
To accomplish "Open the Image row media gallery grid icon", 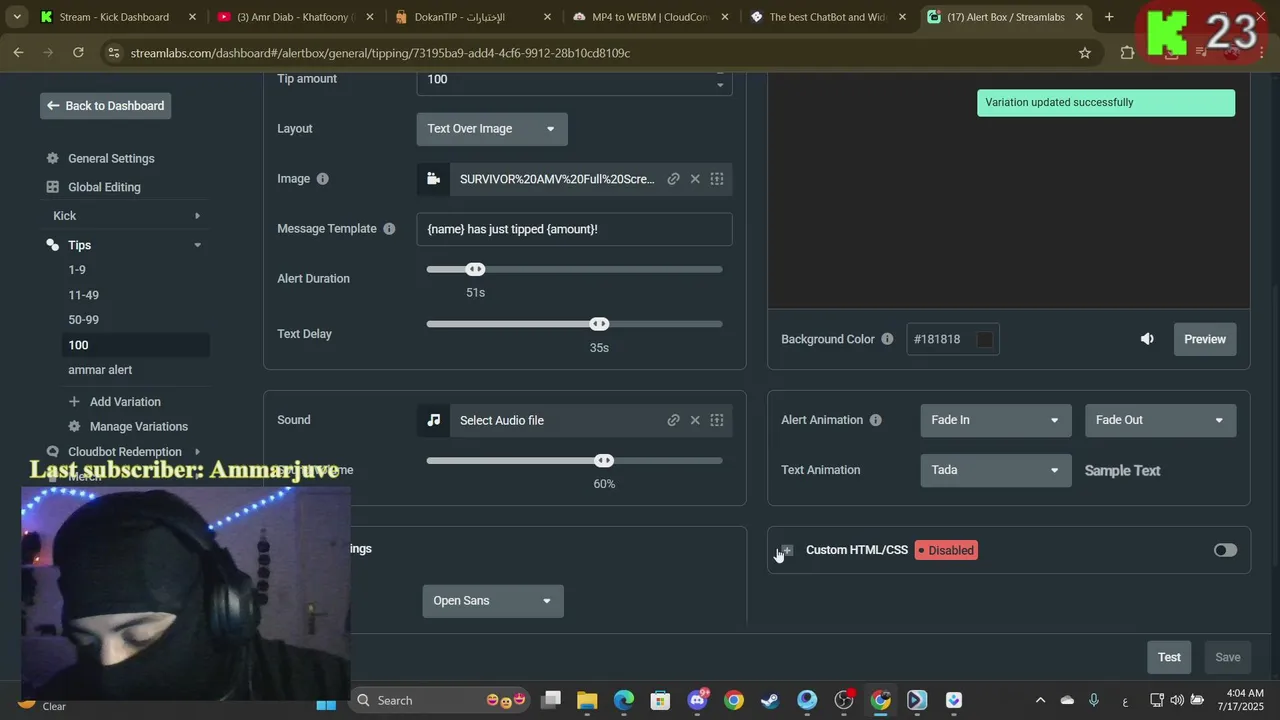I will tap(717, 179).
